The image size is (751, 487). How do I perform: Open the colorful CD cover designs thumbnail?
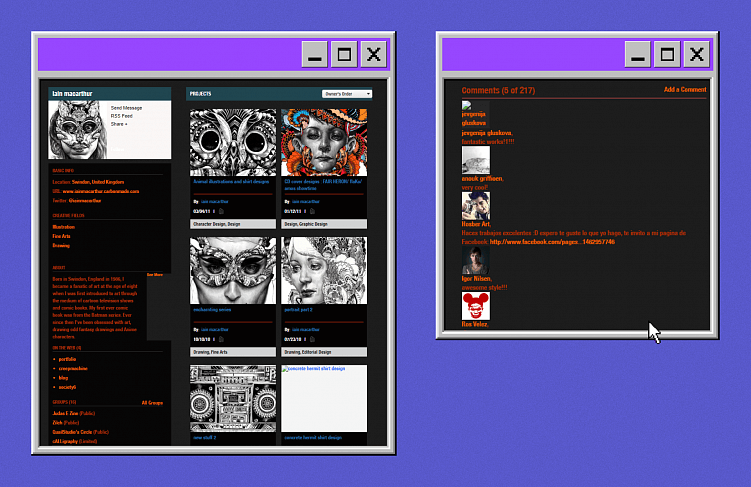(324, 142)
